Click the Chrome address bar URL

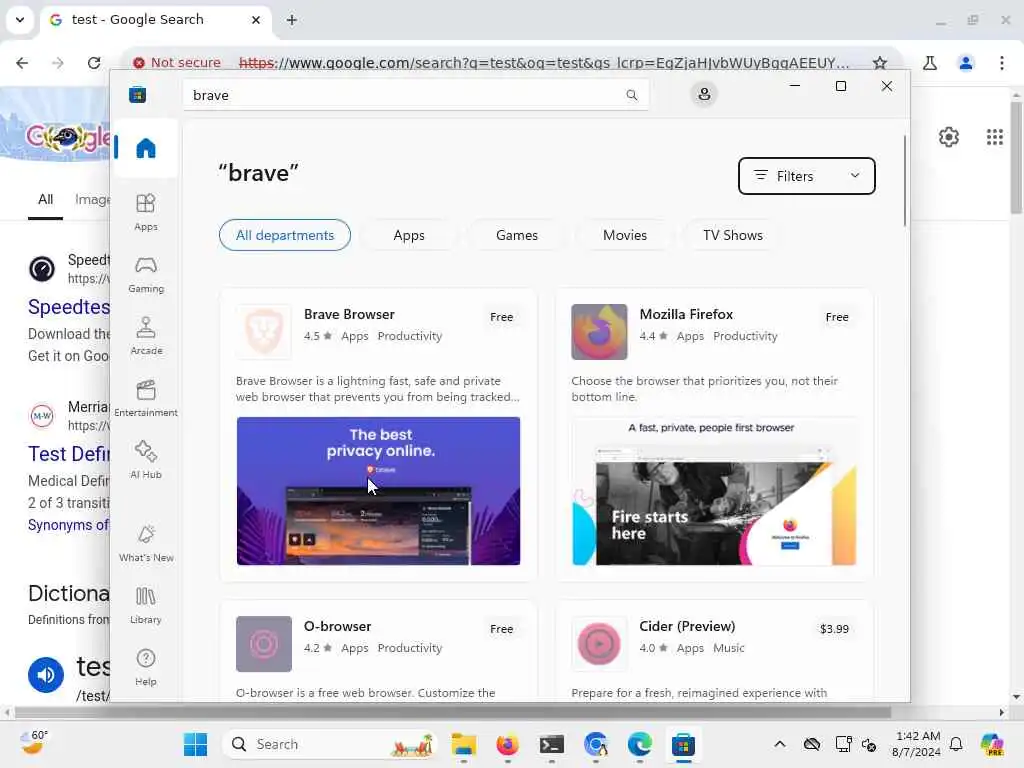(x=543, y=63)
